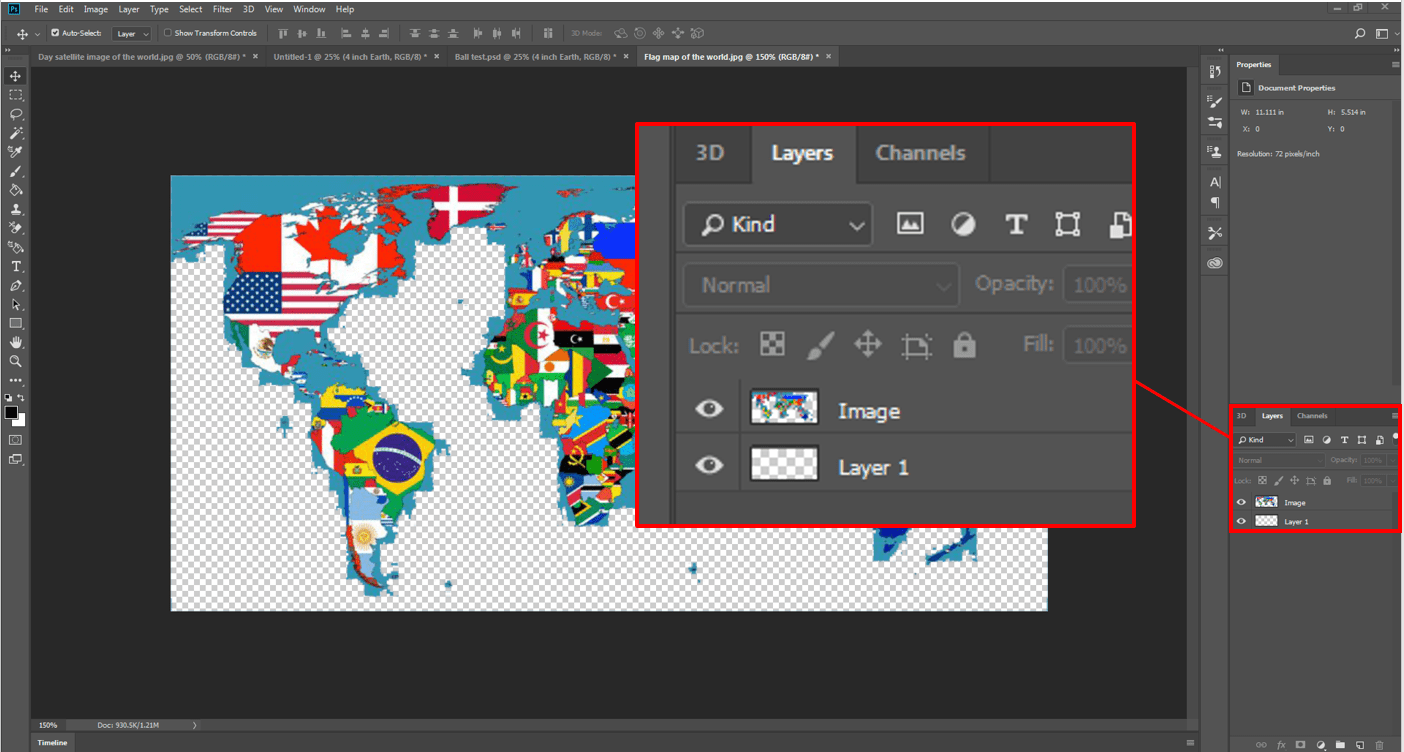Select the Move tool in the toolbox
Image resolution: width=1404 pixels, height=752 pixels.
click(x=15, y=76)
